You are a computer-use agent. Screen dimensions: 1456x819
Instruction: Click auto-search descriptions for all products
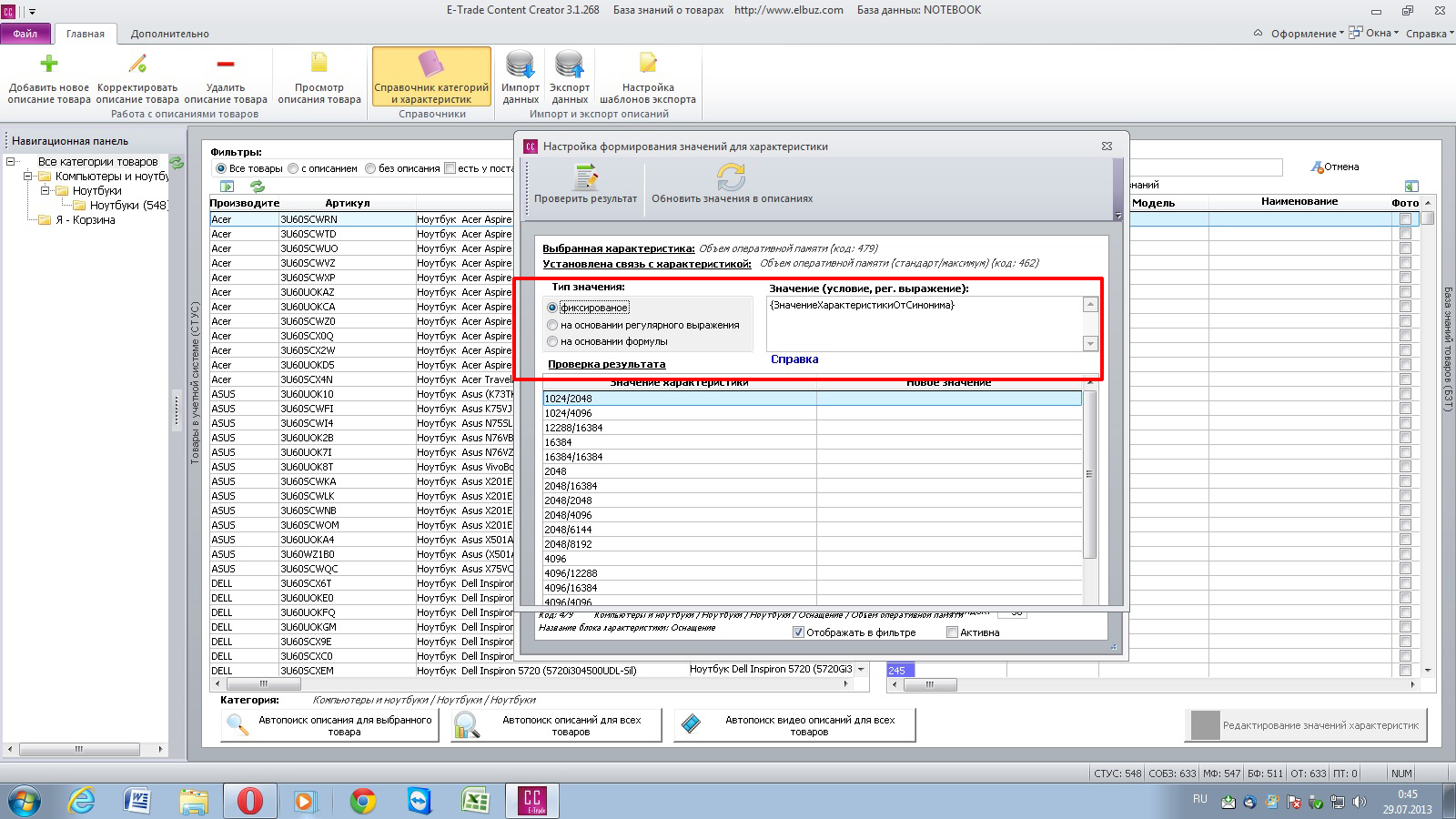(558, 725)
